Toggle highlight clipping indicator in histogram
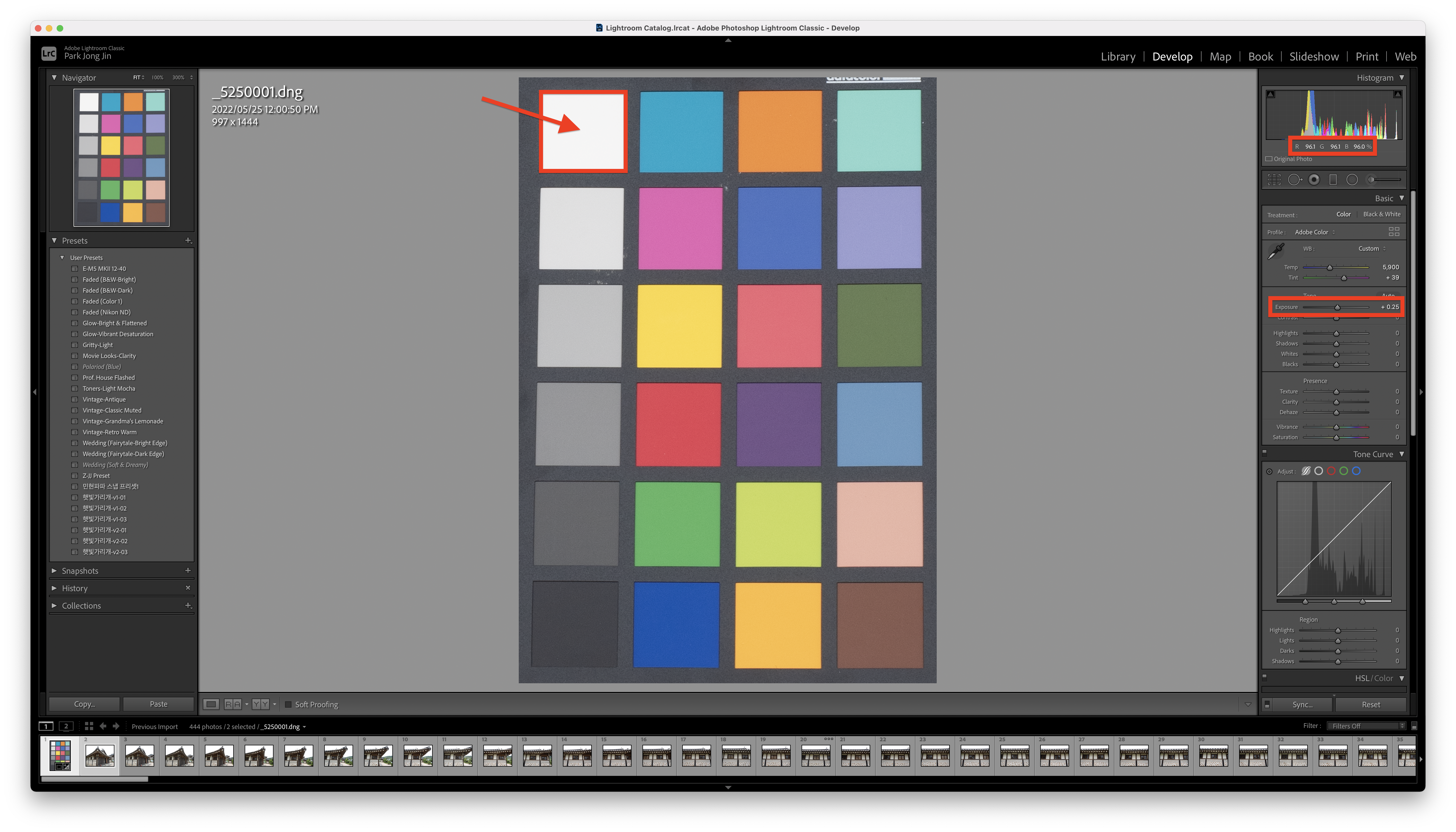The width and height of the screenshot is (1456, 832). click(x=1397, y=94)
